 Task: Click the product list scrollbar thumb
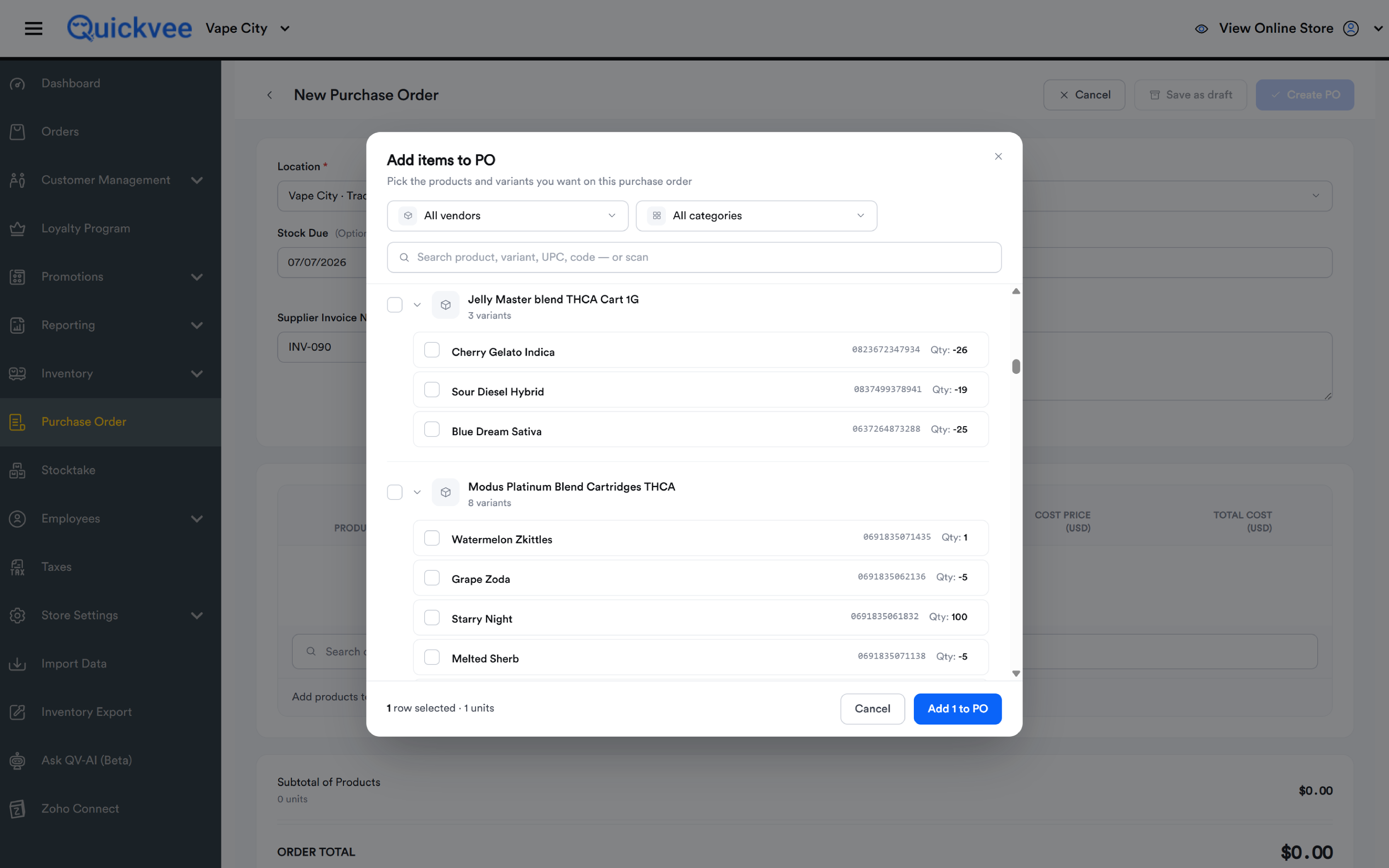(1016, 366)
